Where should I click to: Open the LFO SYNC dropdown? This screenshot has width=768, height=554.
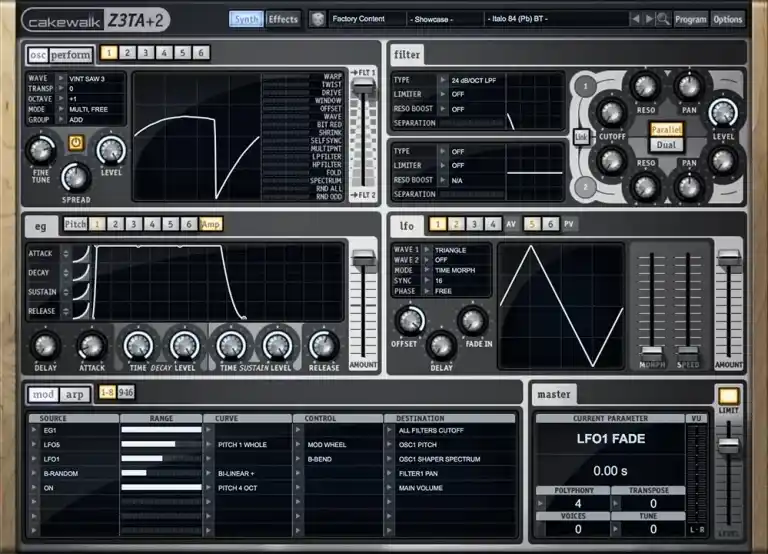click(x=427, y=281)
